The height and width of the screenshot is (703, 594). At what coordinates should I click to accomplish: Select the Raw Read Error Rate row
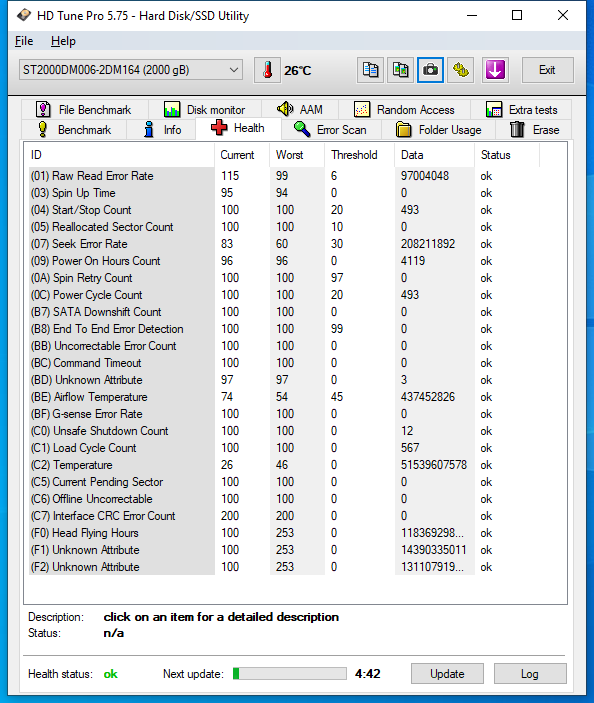click(284, 176)
